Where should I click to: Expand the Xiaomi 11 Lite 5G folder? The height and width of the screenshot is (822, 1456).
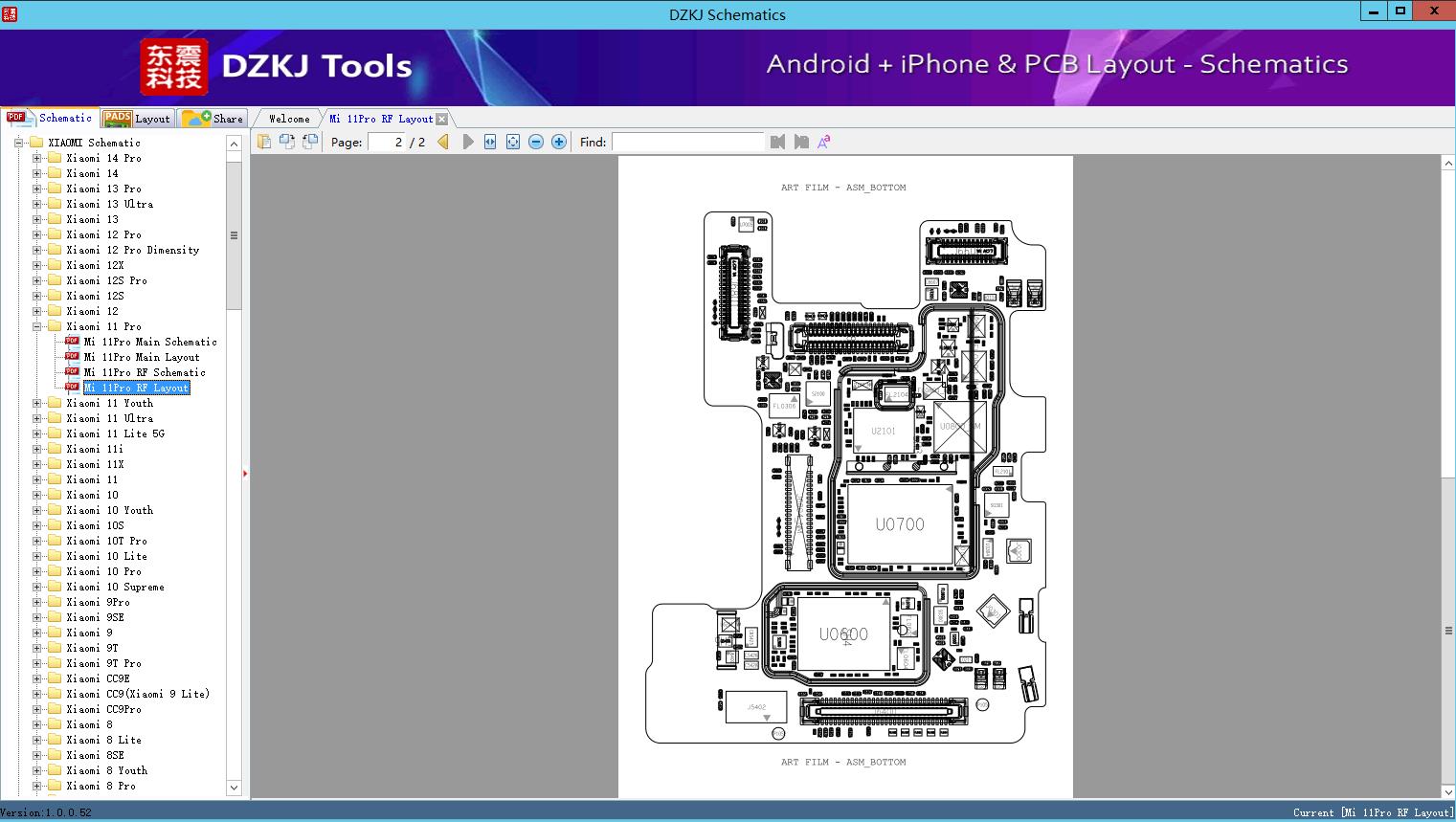[37, 433]
